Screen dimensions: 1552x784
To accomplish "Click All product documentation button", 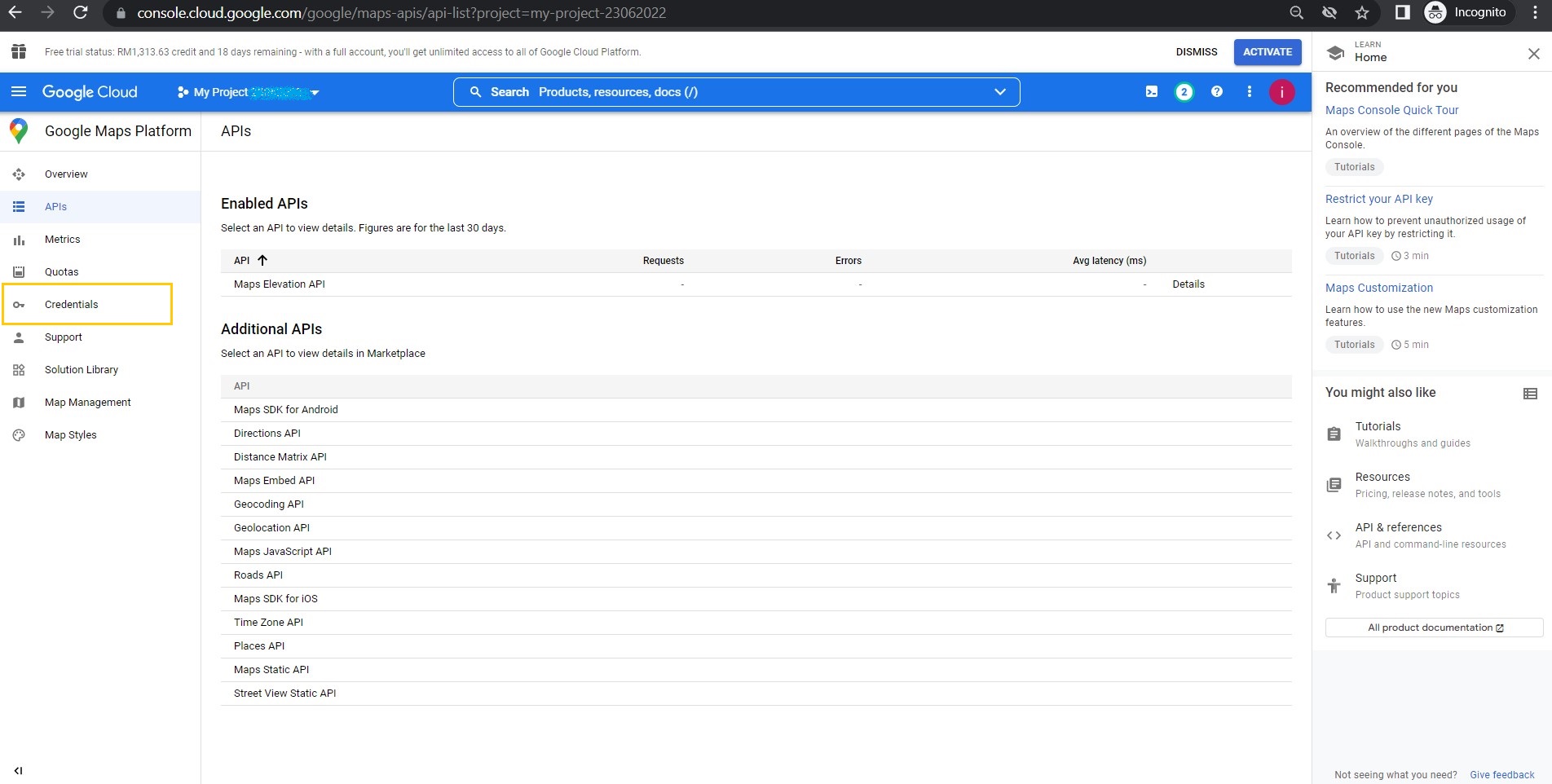I will 1434,628.
